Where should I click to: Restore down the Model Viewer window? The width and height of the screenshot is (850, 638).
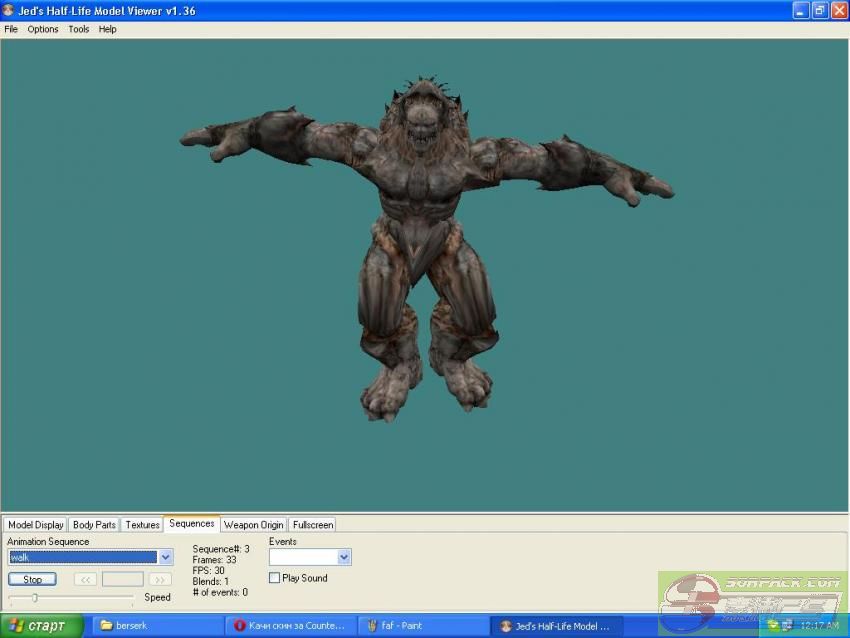820,11
